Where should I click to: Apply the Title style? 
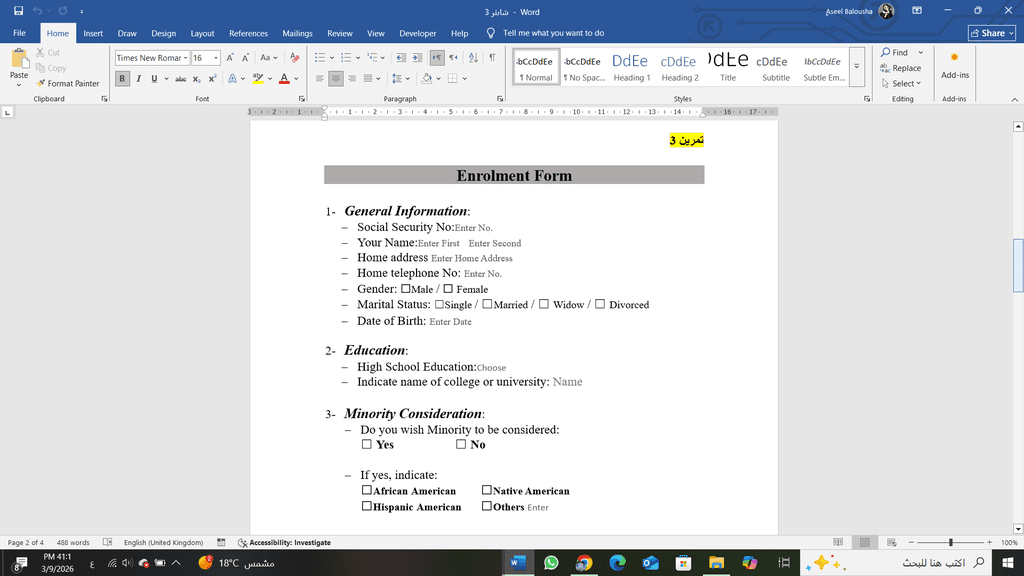coord(728,67)
